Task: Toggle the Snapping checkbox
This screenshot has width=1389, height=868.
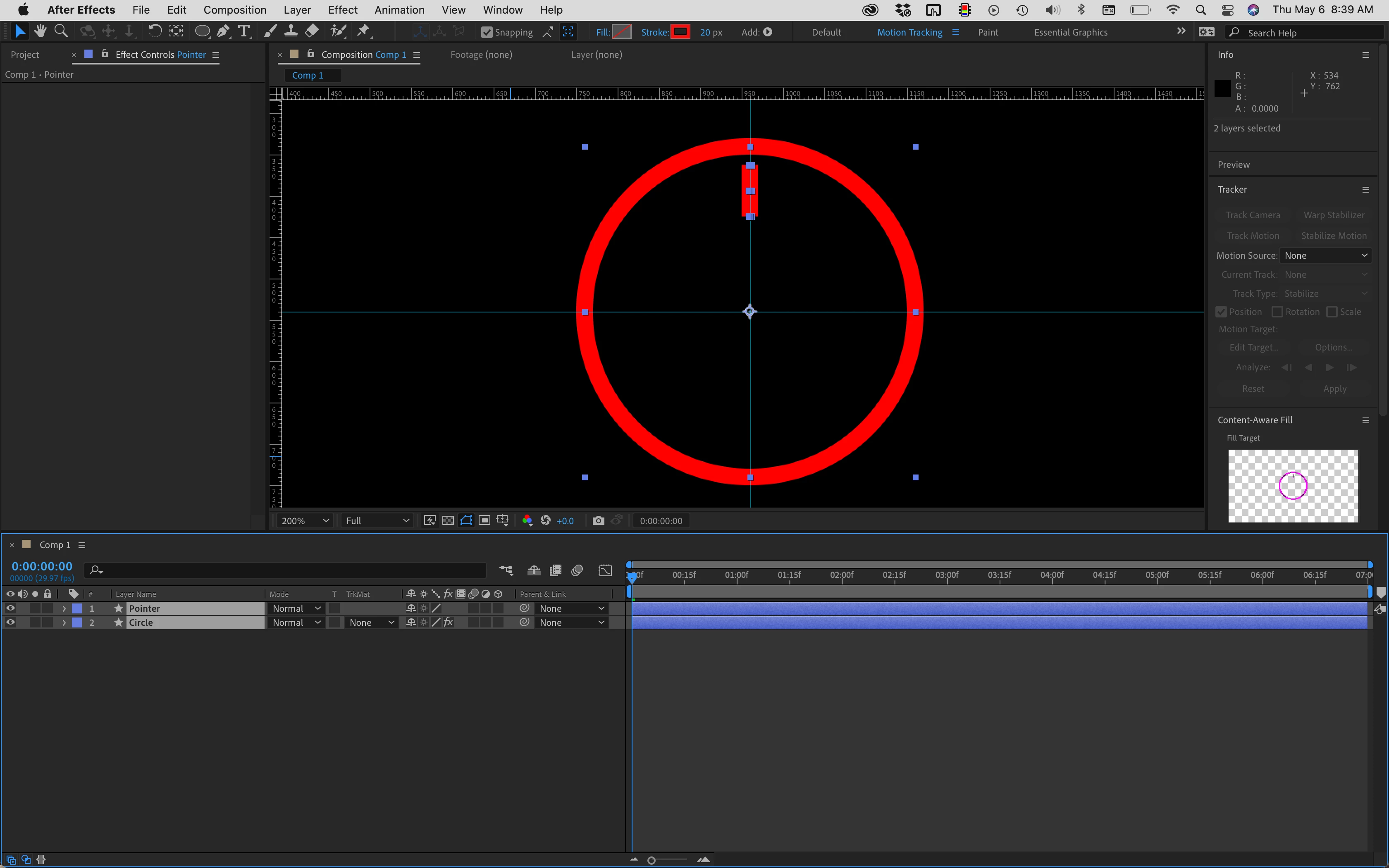Action: coord(487,33)
